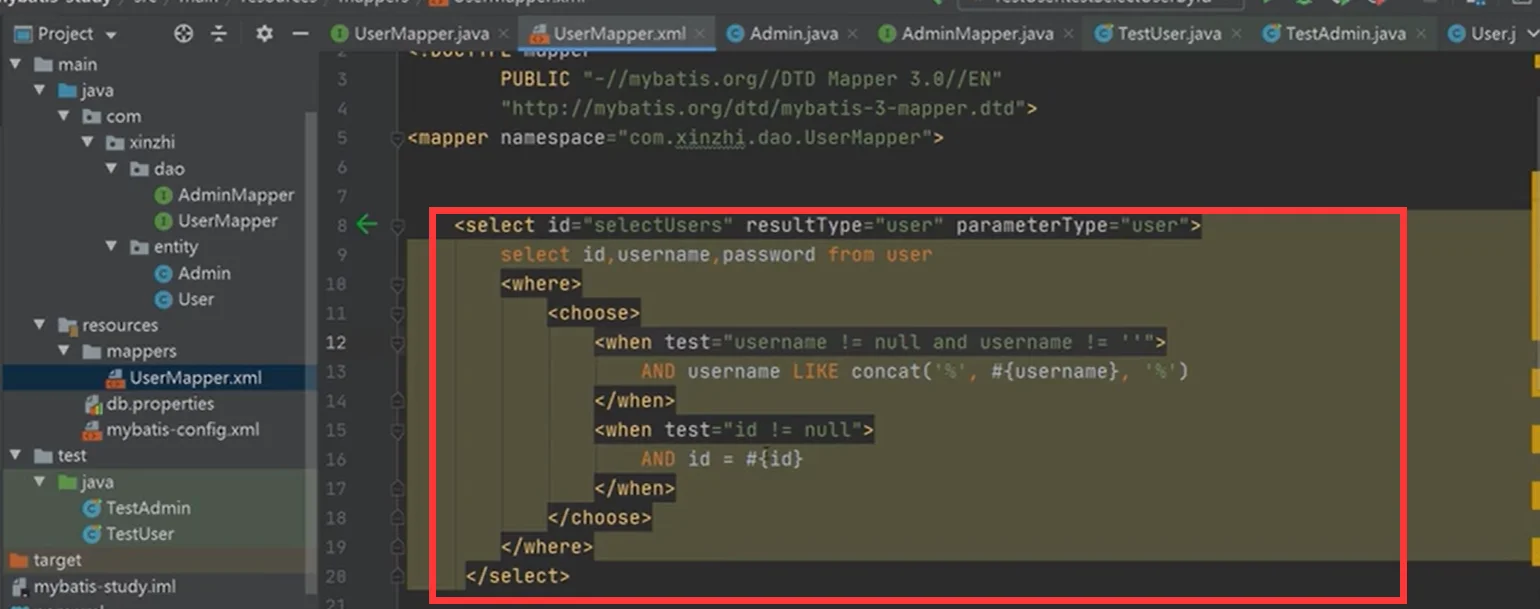The width and height of the screenshot is (1540, 609).
Task: Fold the first when block at line 12
Action: click(x=398, y=342)
